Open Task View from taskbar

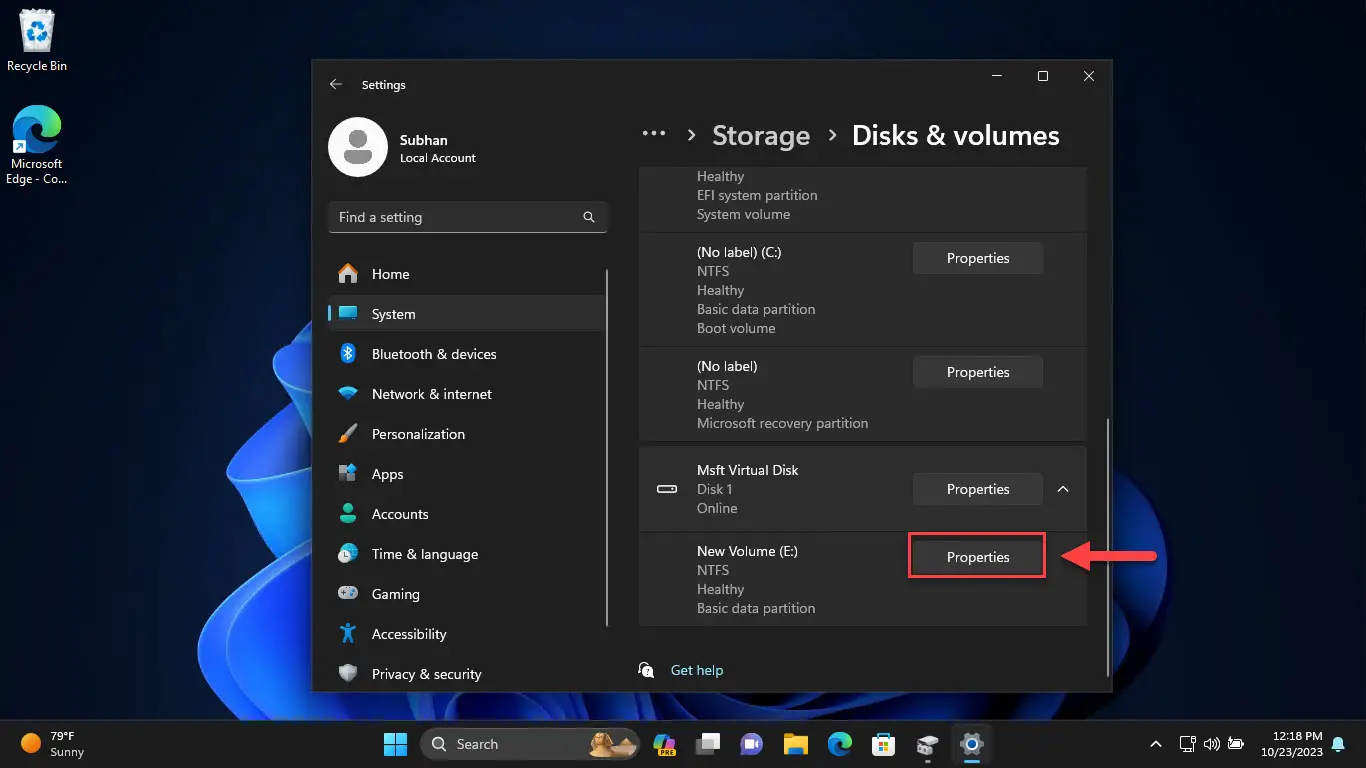click(x=709, y=744)
